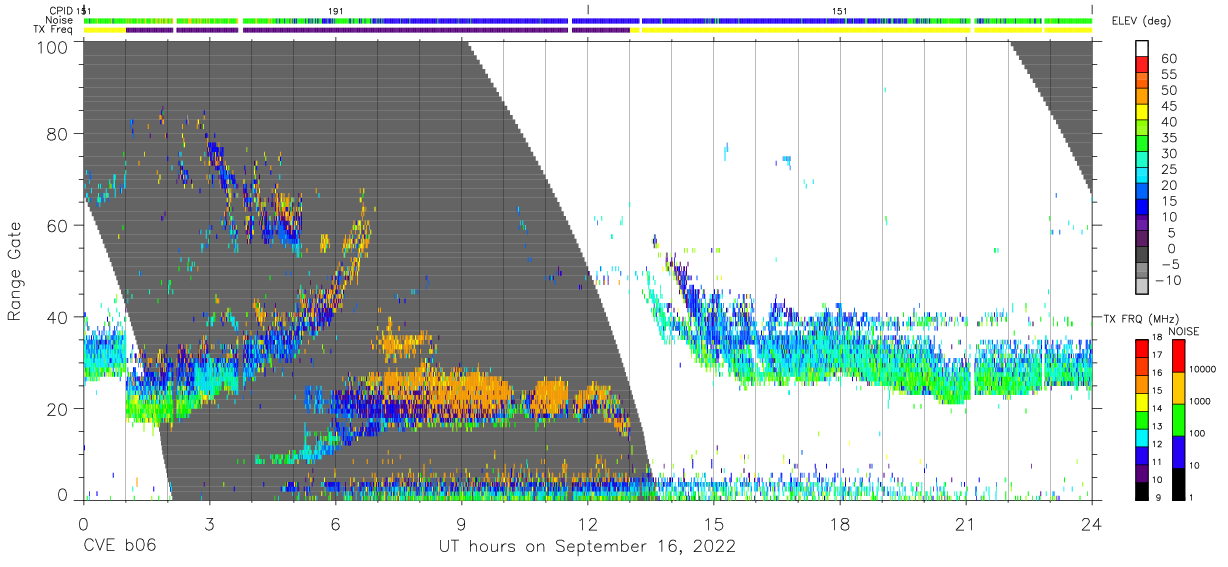The height and width of the screenshot is (567, 1228).
Task: Click the ELEV colorbar label "60"
Action: 1167,58
